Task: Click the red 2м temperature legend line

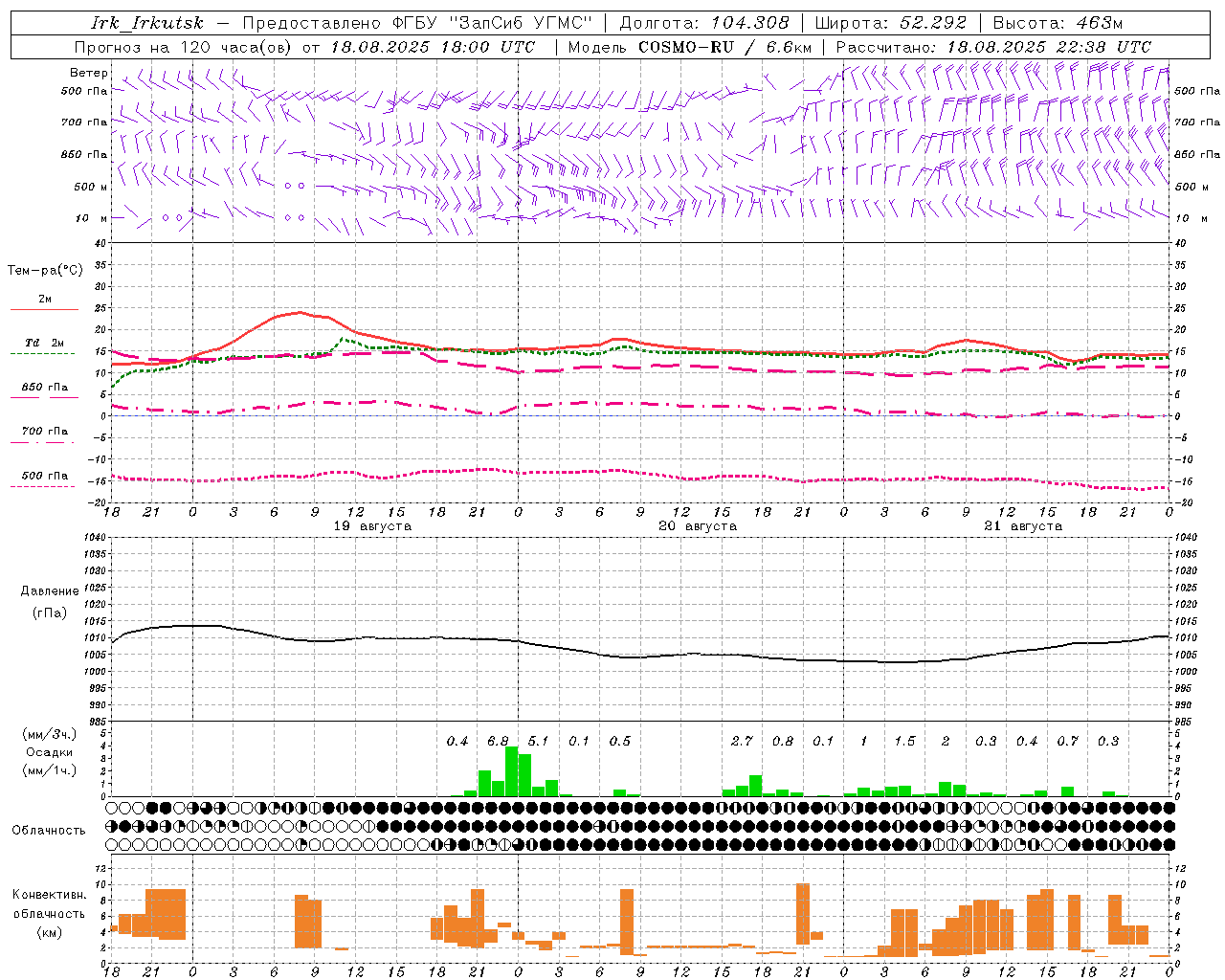Action: pyautogui.click(x=44, y=309)
